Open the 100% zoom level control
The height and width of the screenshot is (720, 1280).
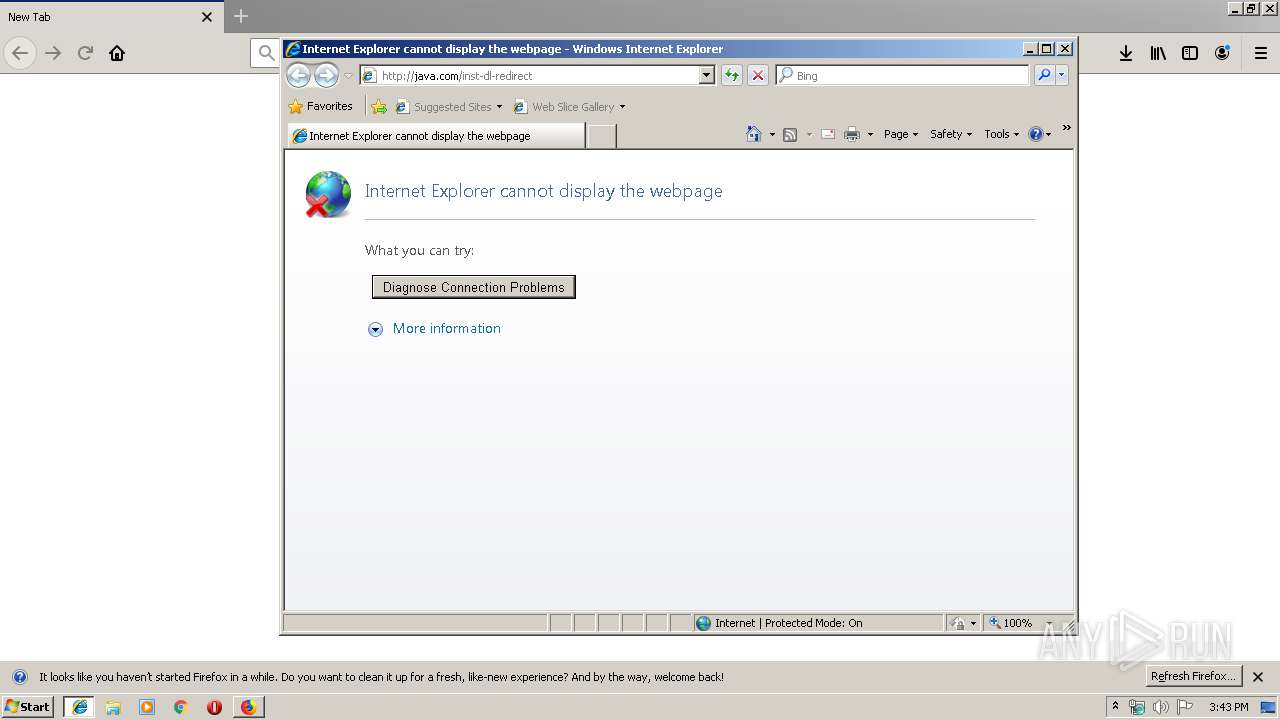(x=1018, y=623)
